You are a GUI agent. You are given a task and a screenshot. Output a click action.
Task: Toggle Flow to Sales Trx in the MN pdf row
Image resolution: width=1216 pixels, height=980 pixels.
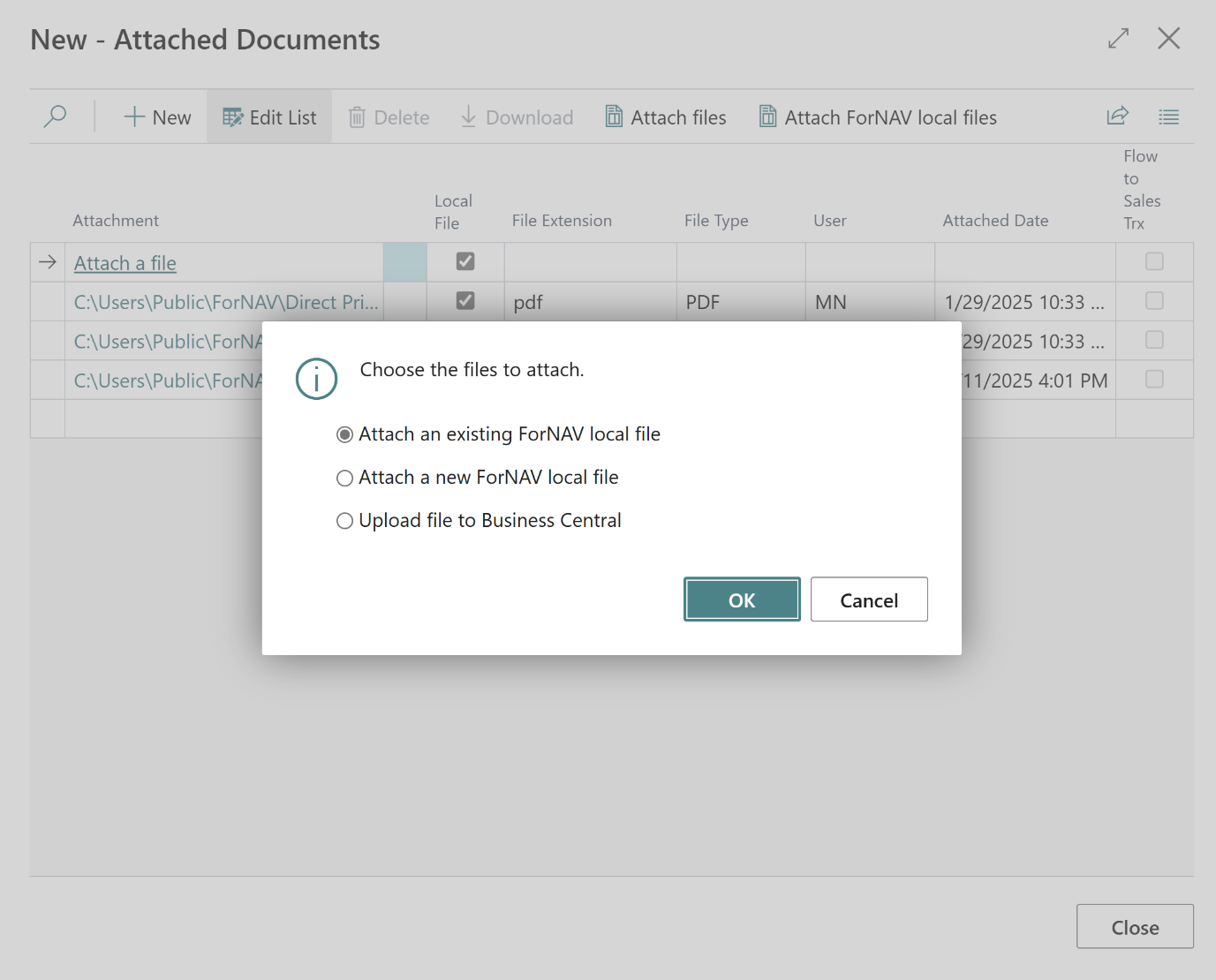coord(1154,300)
